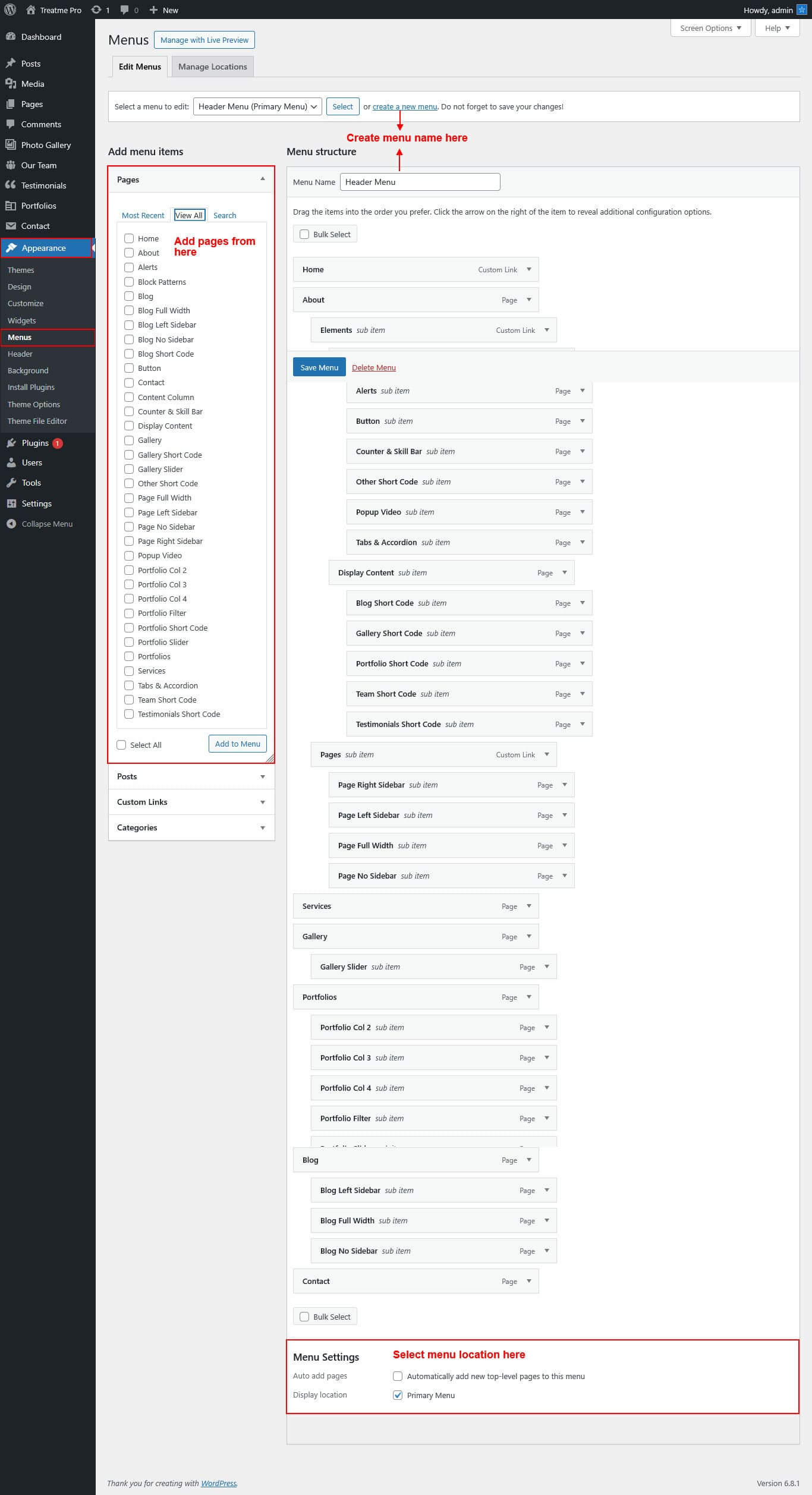Check the Block Patterns page checkbox
The height and width of the screenshot is (1495, 812).
[x=129, y=282]
